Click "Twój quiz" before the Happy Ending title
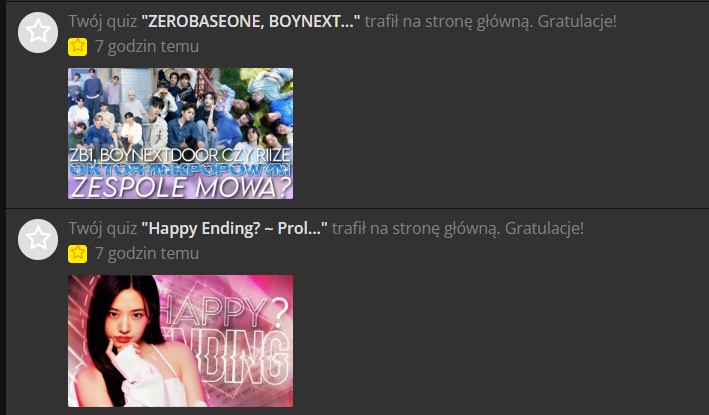 click(x=103, y=228)
